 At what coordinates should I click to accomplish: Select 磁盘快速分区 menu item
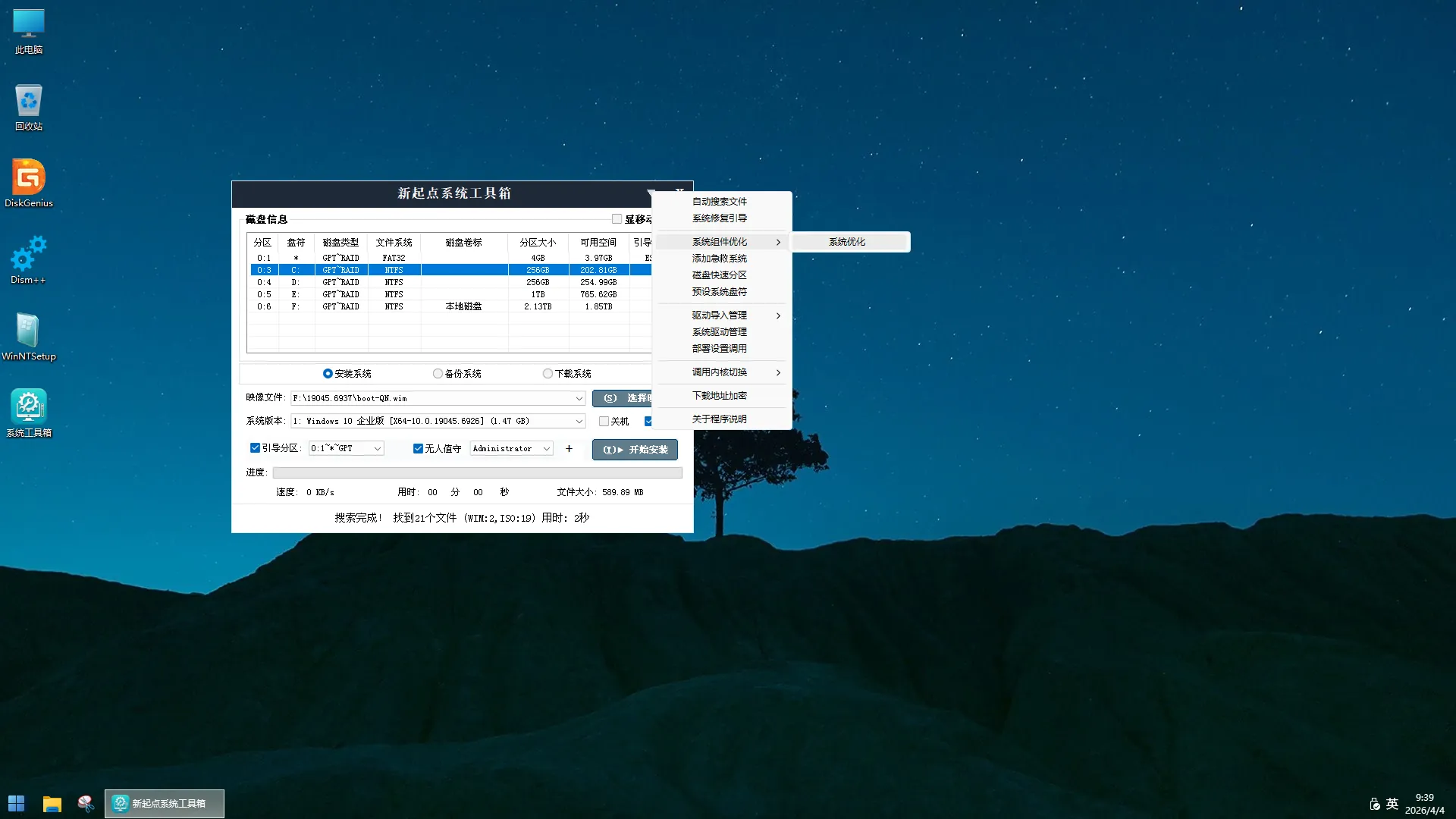[x=719, y=275]
